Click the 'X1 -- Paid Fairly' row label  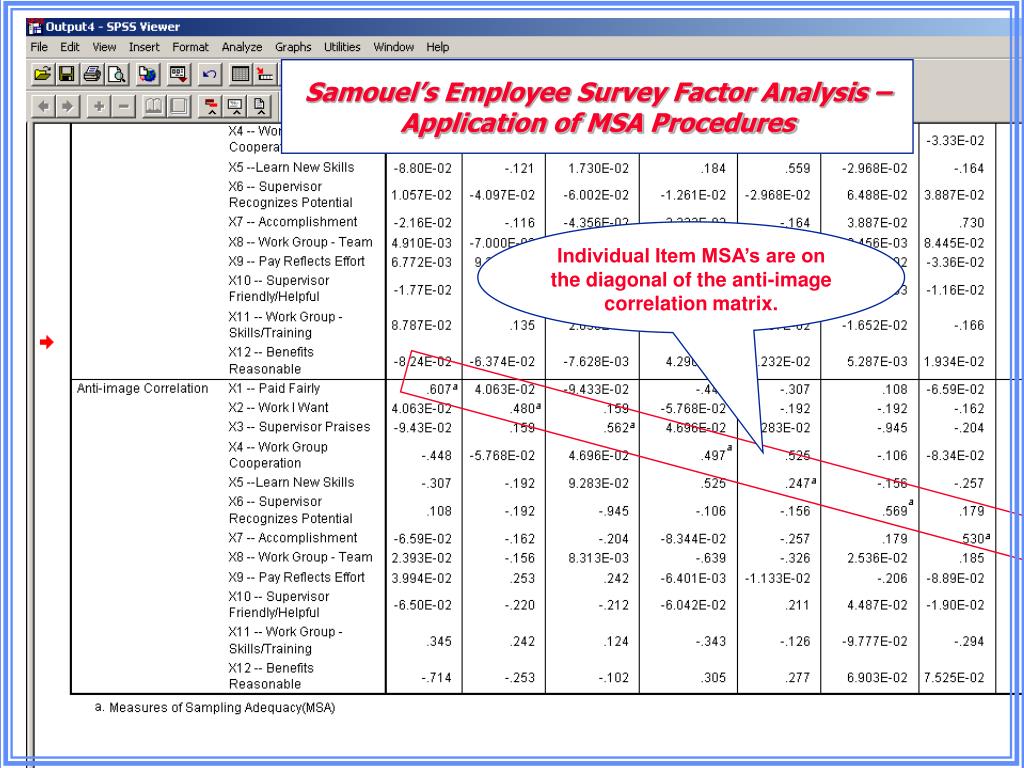click(274, 389)
